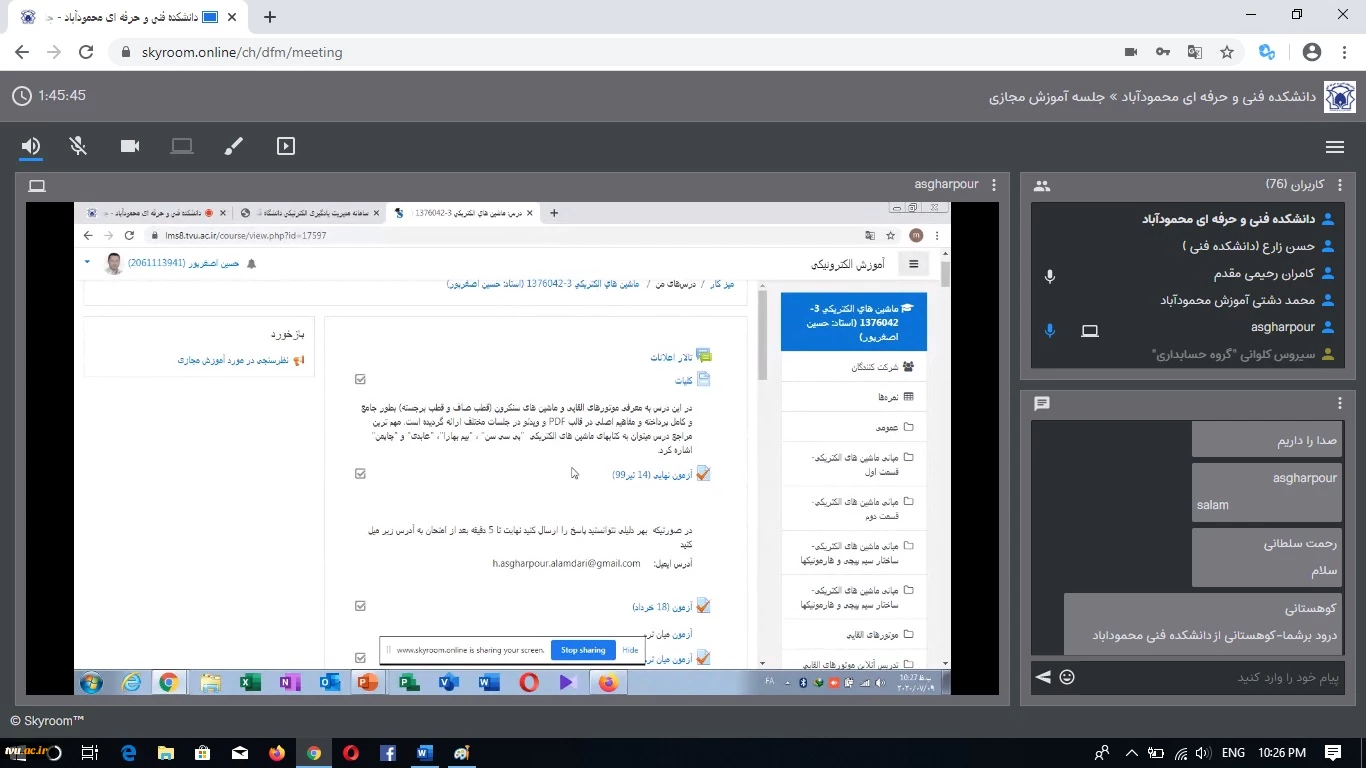Open asgharpour screen panel options menu

(993, 185)
